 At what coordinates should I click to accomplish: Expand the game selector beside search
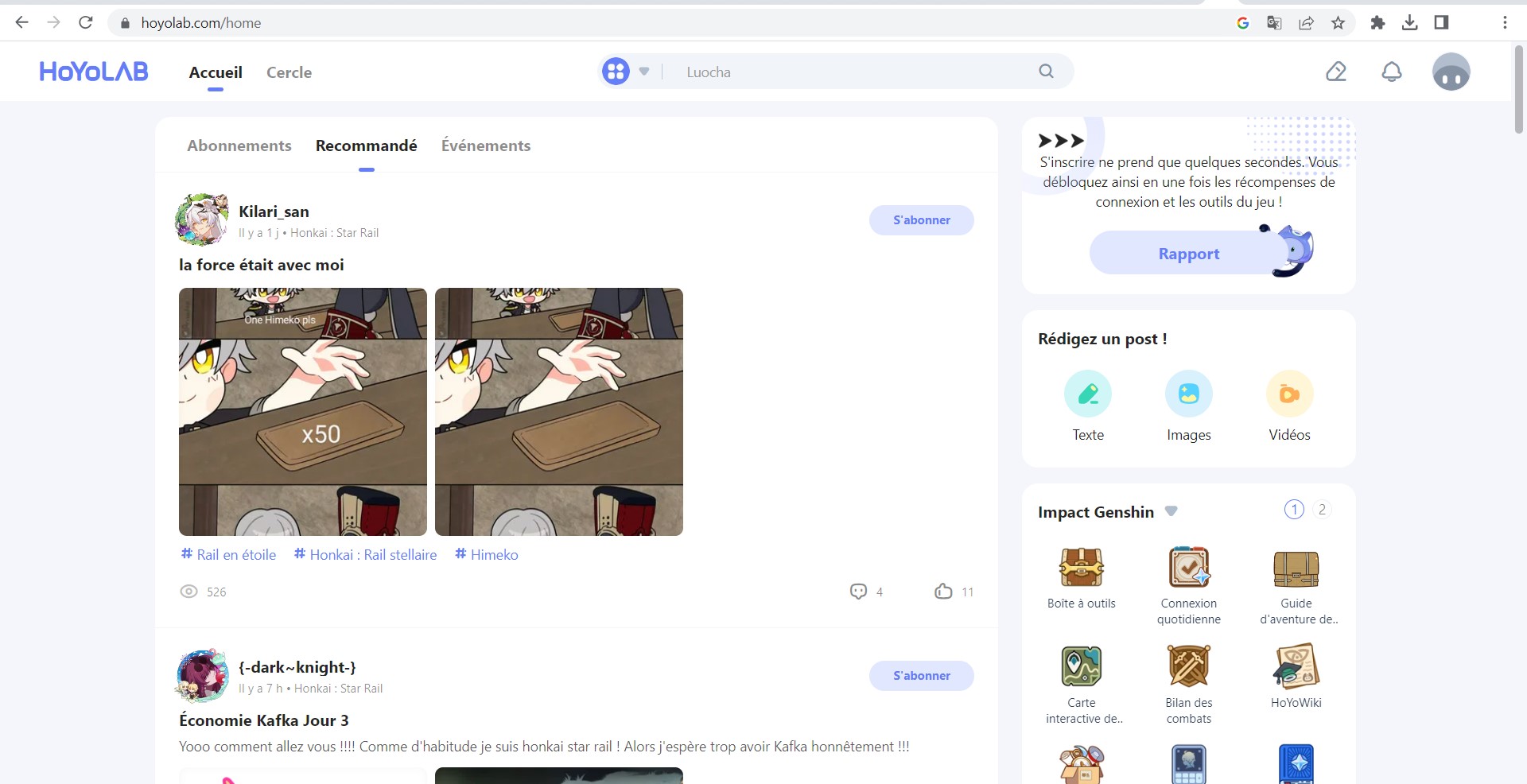pyautogui.click(x=643, y=72)
